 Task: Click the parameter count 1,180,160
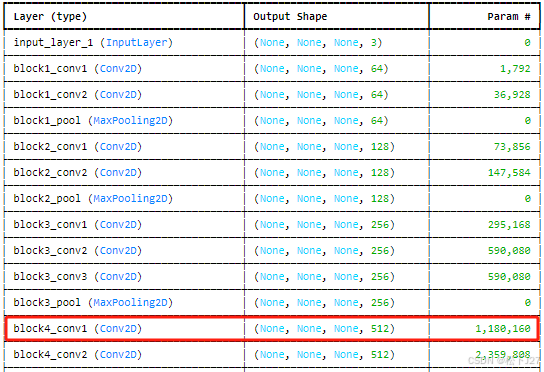click(x=503, y=328)
